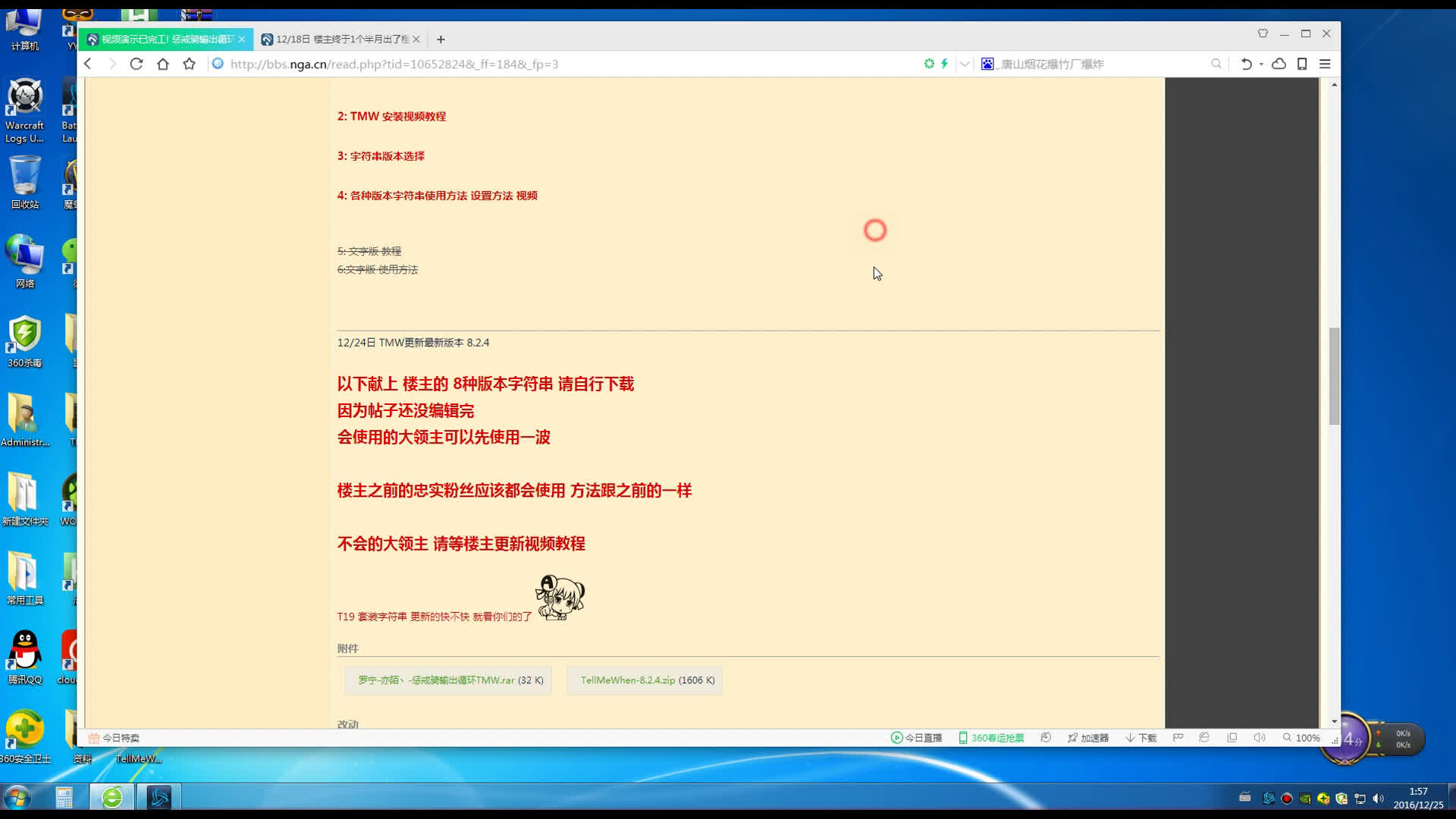Enable the lightning speed mode in address bar

click(943, 64)
